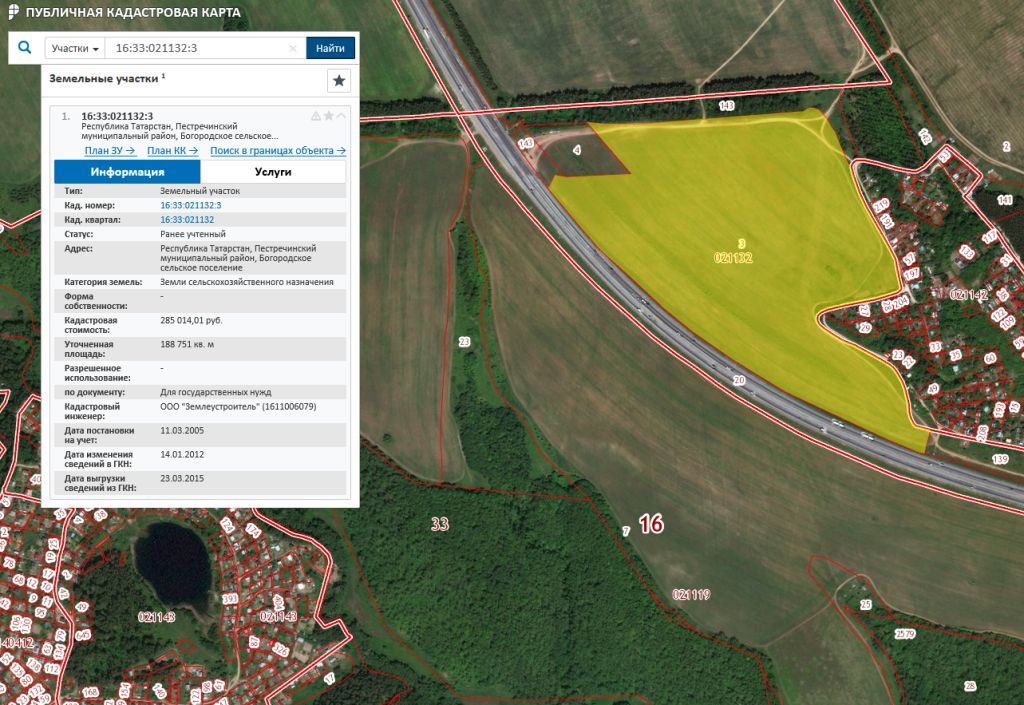The image size is (1024, 705).
Task: Clear the search field with X
Action: coord(293,48)
